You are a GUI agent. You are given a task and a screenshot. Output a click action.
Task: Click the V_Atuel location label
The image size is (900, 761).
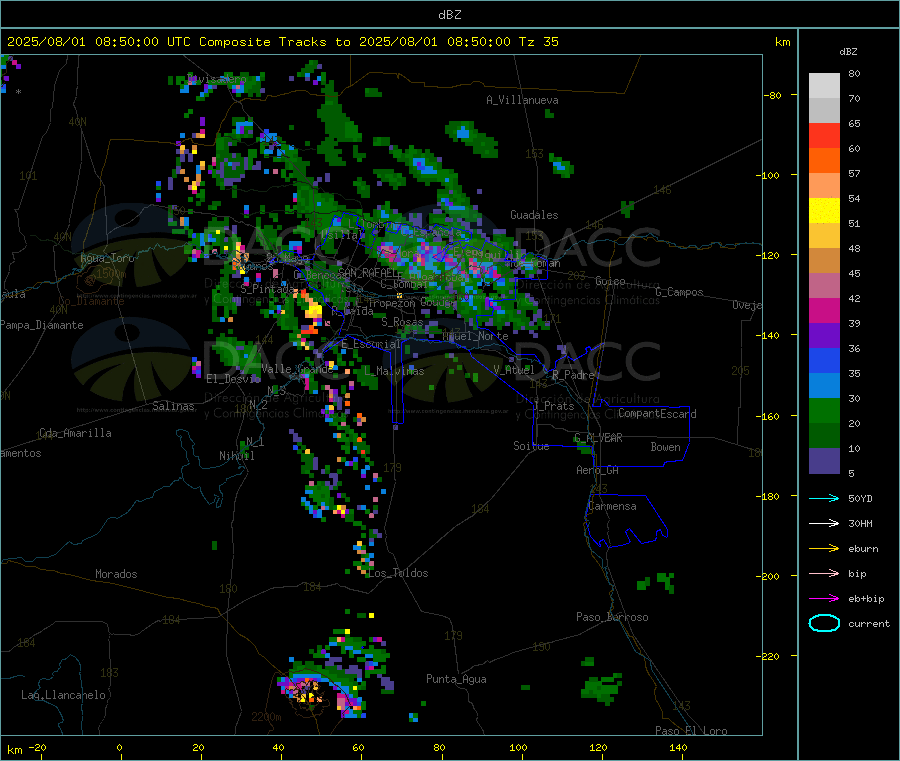click(514, 370)
